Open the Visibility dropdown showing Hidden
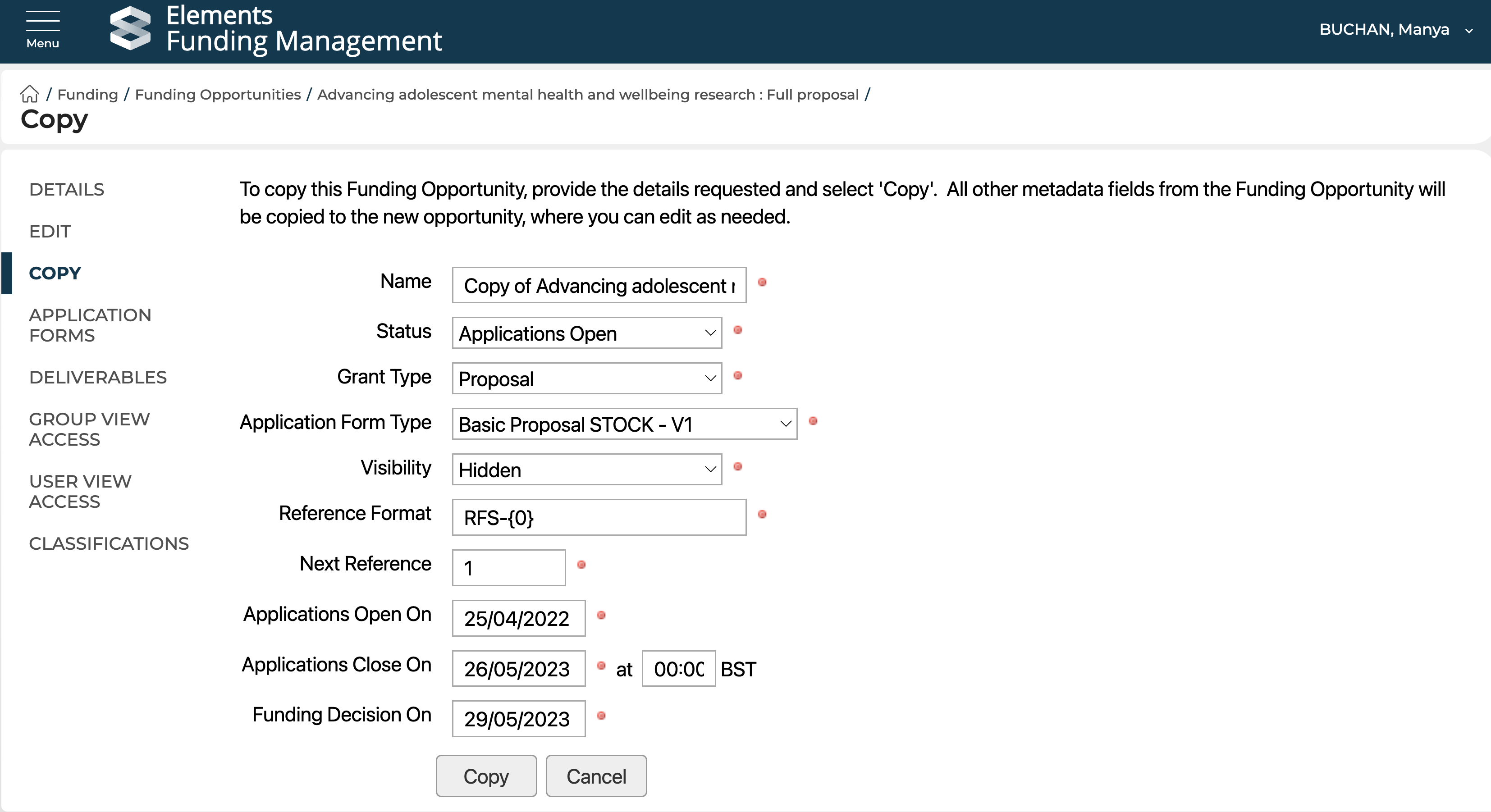The width and height of the screenshot is (1491, 812). click(586, 470)
